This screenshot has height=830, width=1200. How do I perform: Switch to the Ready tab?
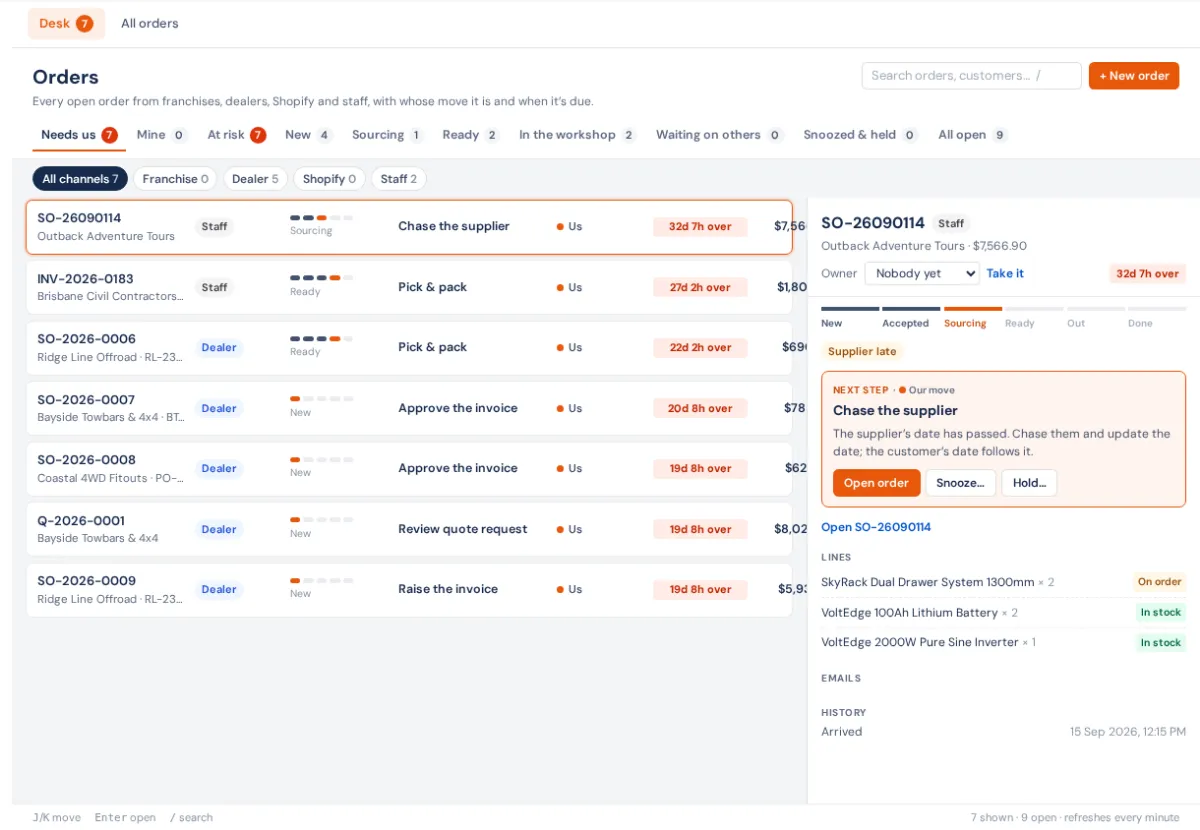[470, 135]
